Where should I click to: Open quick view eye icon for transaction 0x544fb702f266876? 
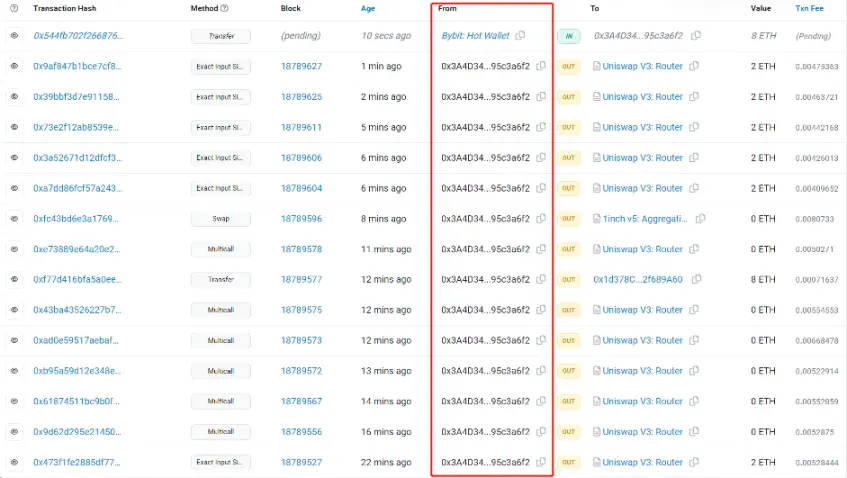tap(14, 36)
